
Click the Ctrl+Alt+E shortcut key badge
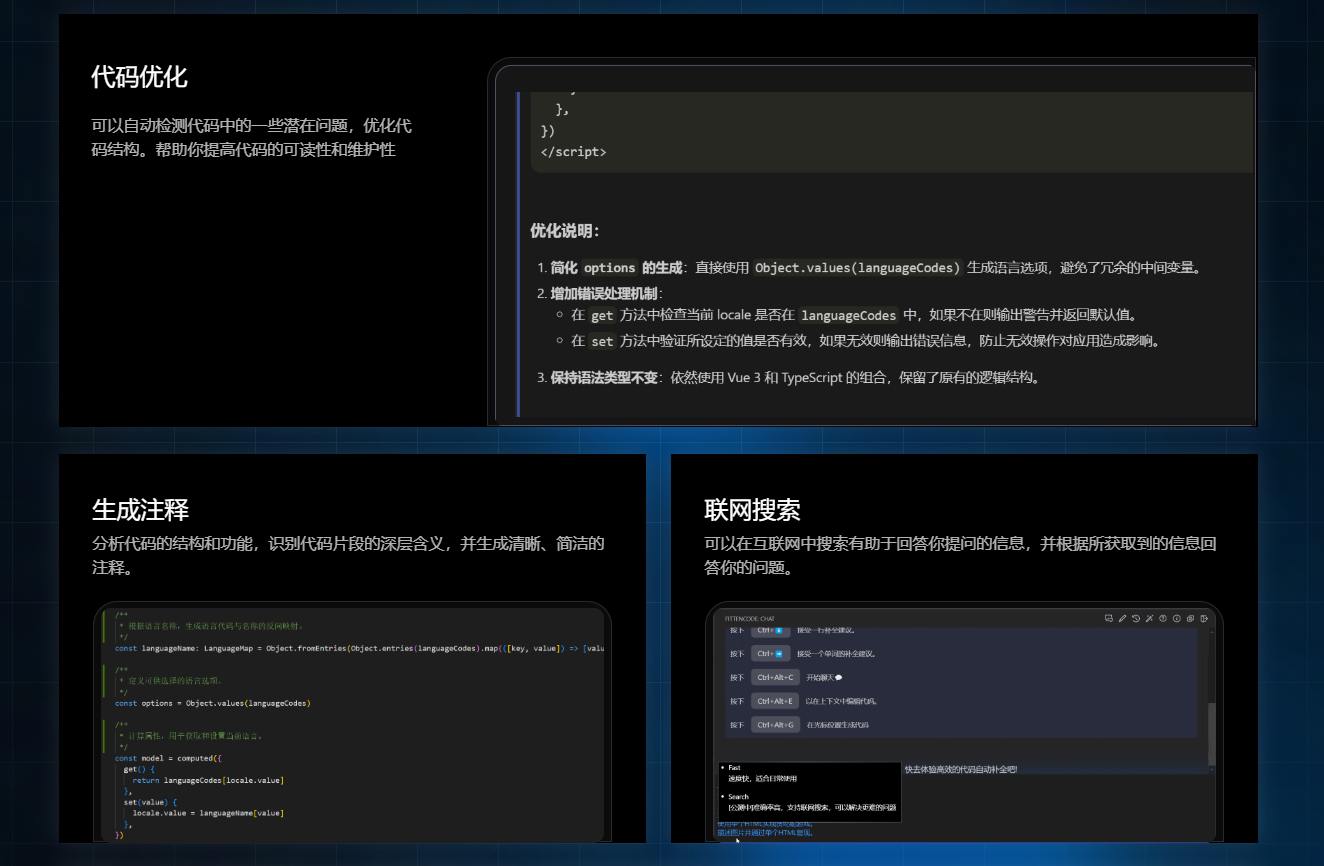coord(775,701)
